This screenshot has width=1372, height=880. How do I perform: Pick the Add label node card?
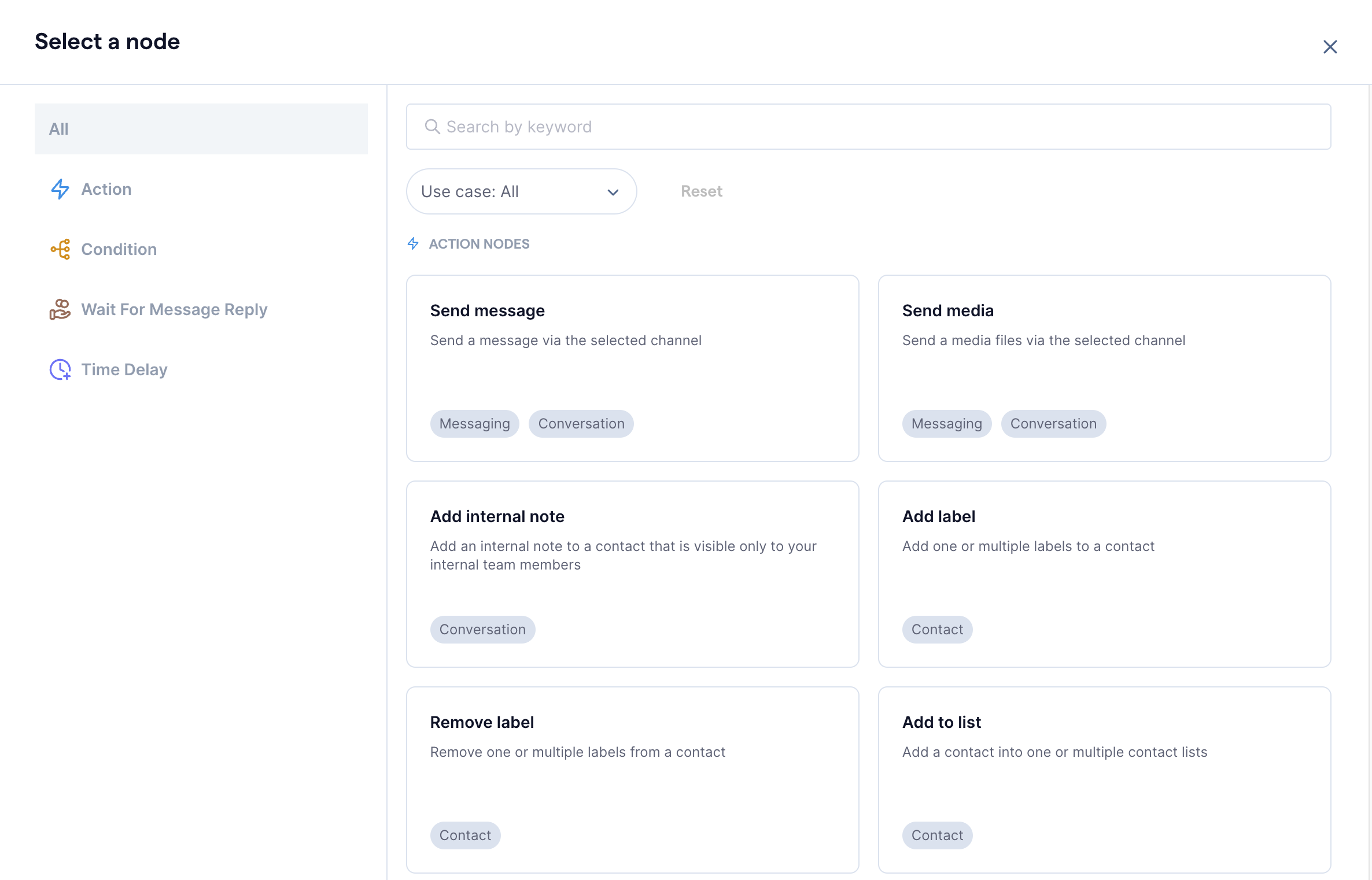1104,574
